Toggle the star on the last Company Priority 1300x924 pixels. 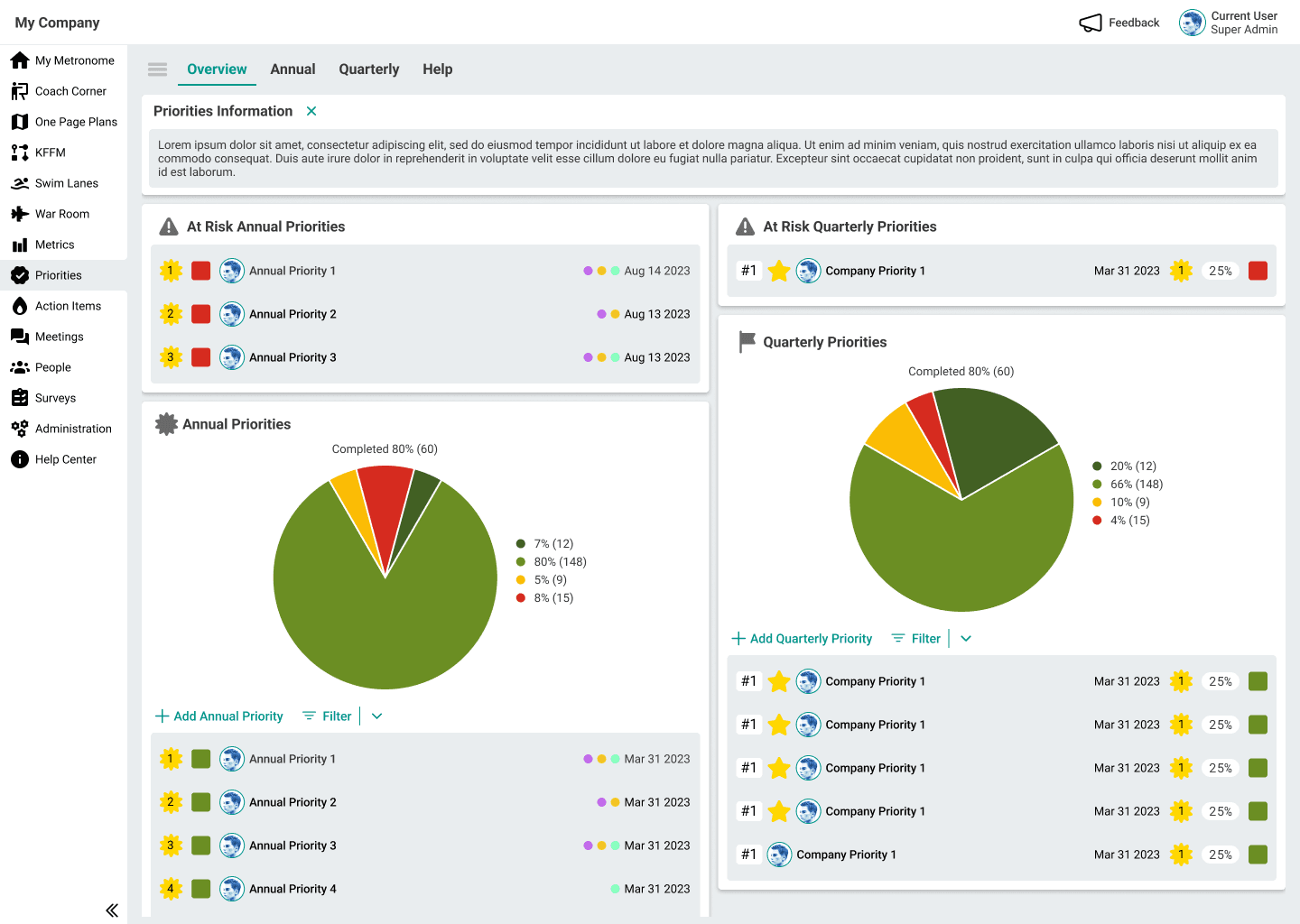click(x=778, y=855)
